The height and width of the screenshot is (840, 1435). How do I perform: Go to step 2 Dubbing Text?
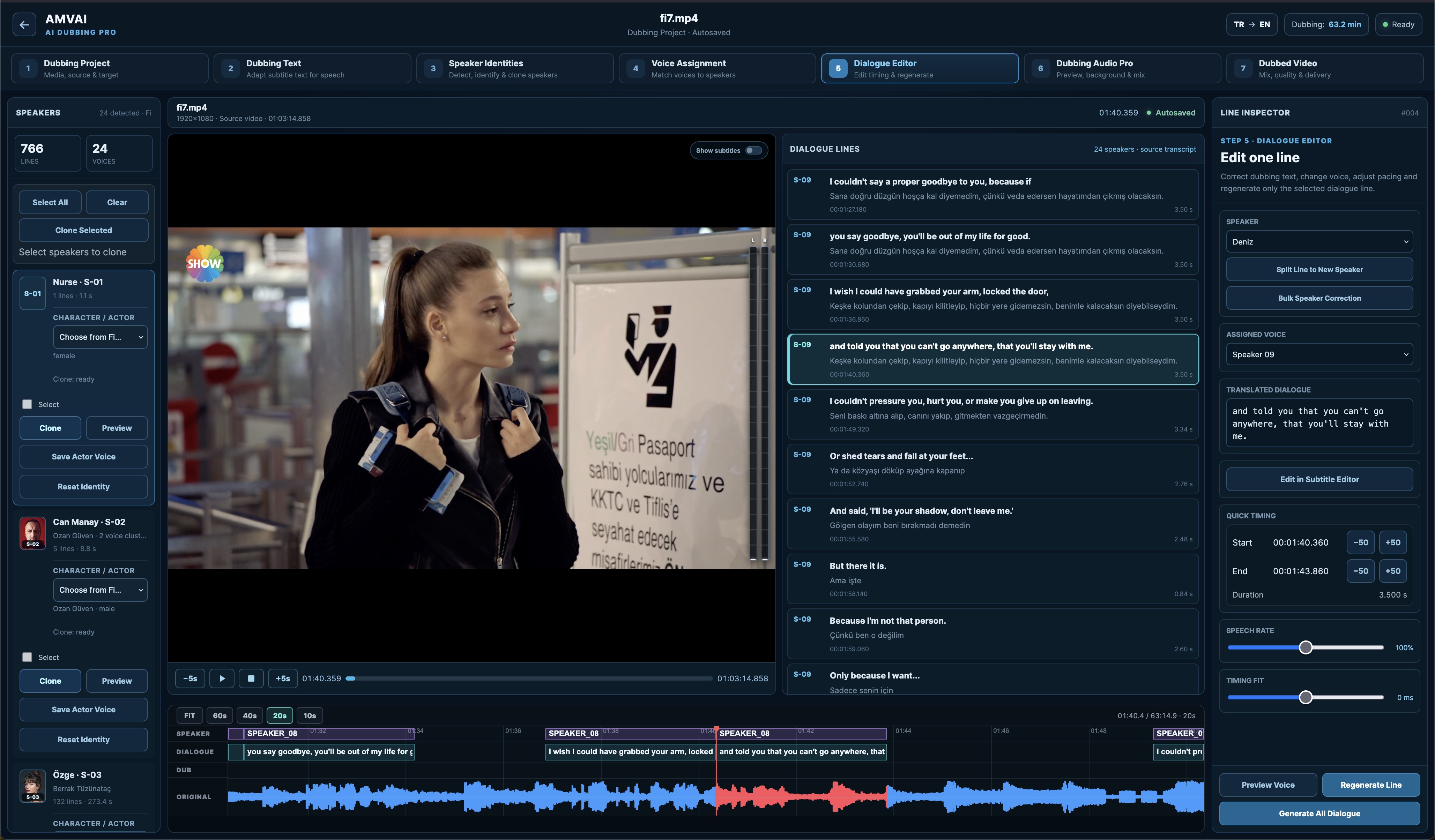(312, 68)
